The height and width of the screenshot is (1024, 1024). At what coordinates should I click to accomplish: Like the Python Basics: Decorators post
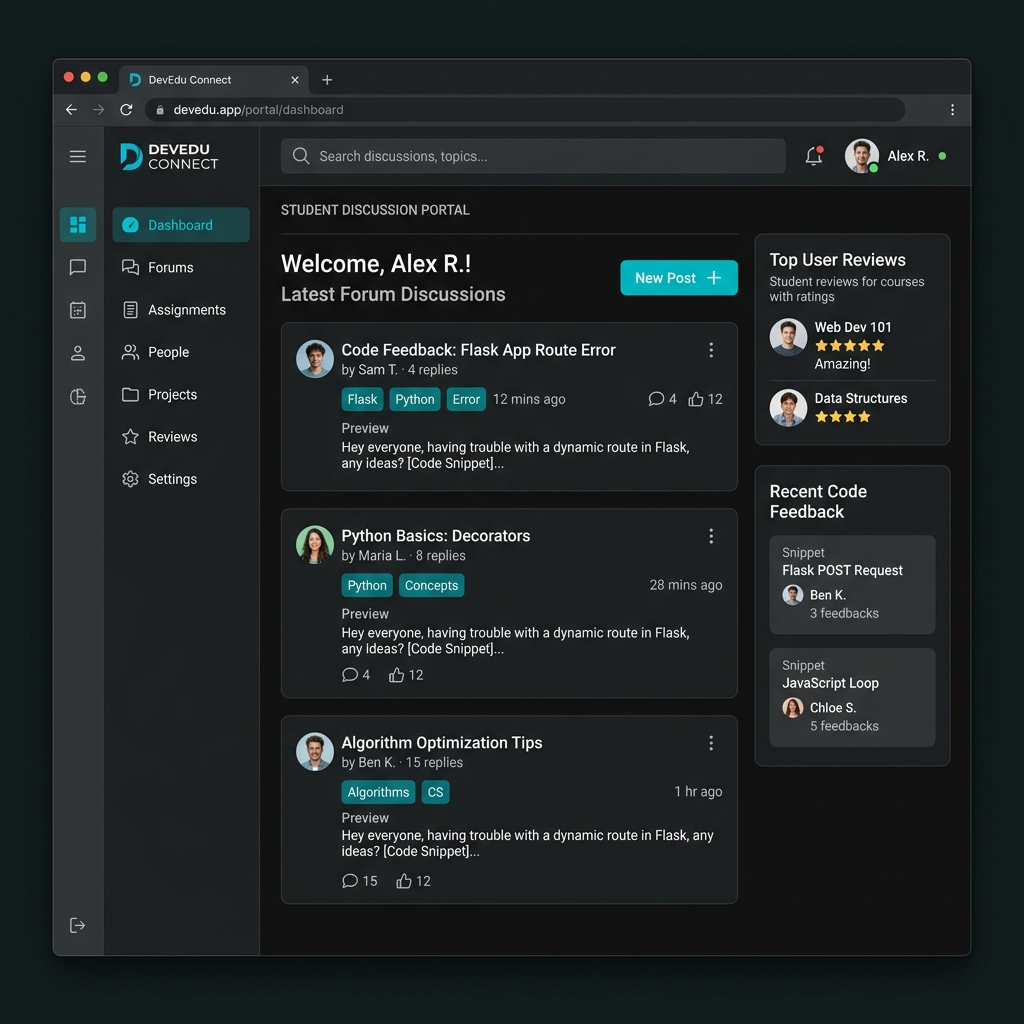[x=396, y=675]
